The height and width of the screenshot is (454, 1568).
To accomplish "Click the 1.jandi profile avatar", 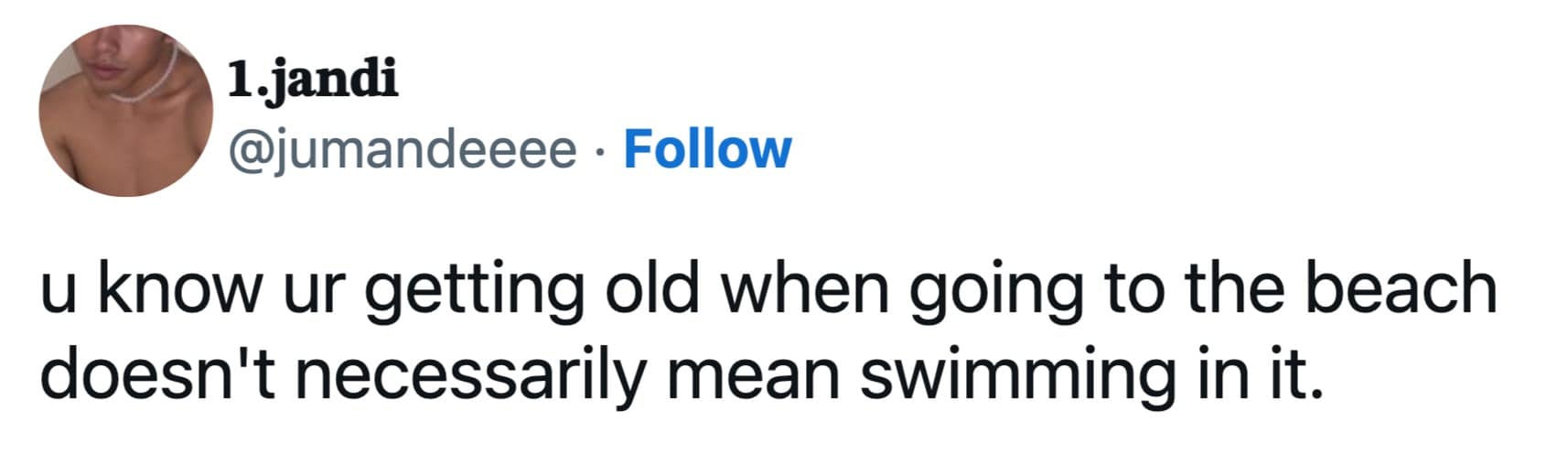I will pyautogui.click(x=125, y=110).
